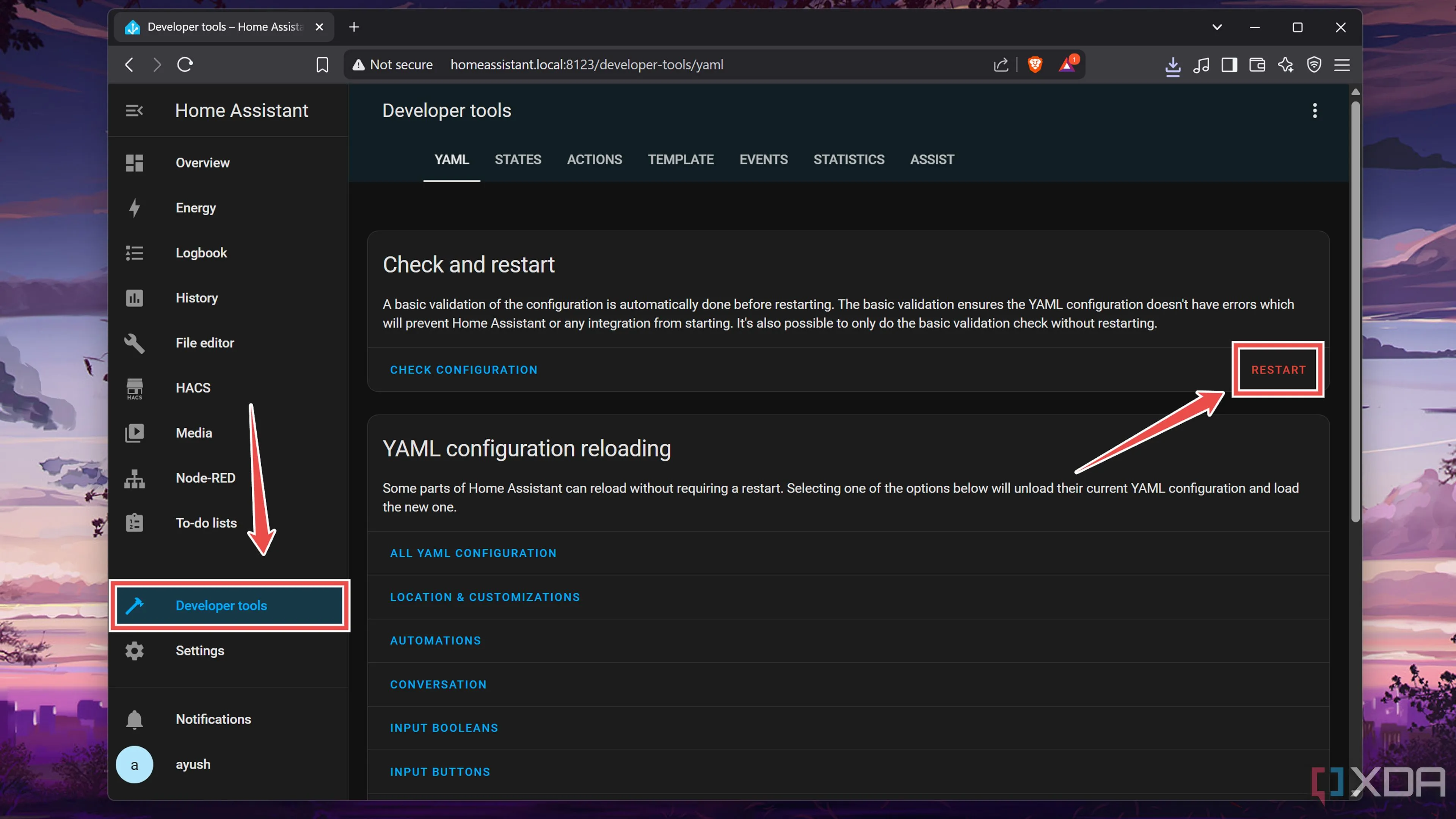Click the Notifications bell icon
The width and height of the screenshot is (1456, 819).
[x=134, y=719]
